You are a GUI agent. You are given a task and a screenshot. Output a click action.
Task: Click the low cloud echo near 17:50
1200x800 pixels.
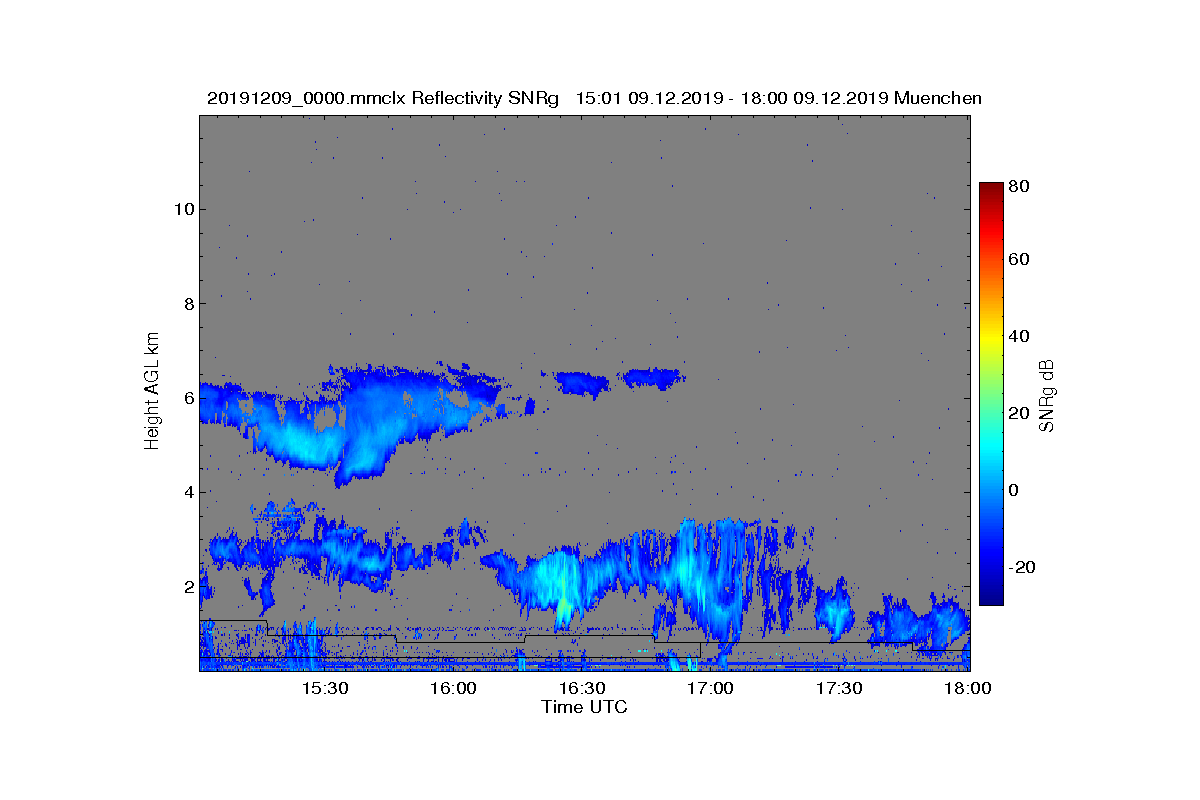(920, 622)
